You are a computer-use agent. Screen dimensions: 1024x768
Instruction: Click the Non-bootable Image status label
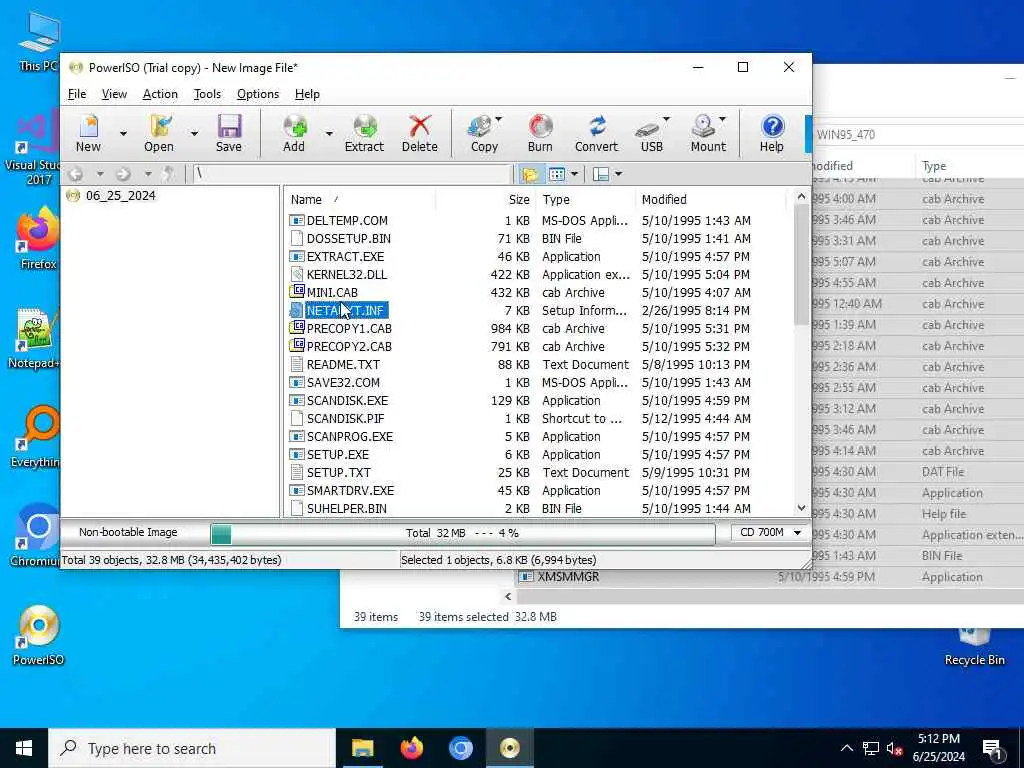click(128, 532)
